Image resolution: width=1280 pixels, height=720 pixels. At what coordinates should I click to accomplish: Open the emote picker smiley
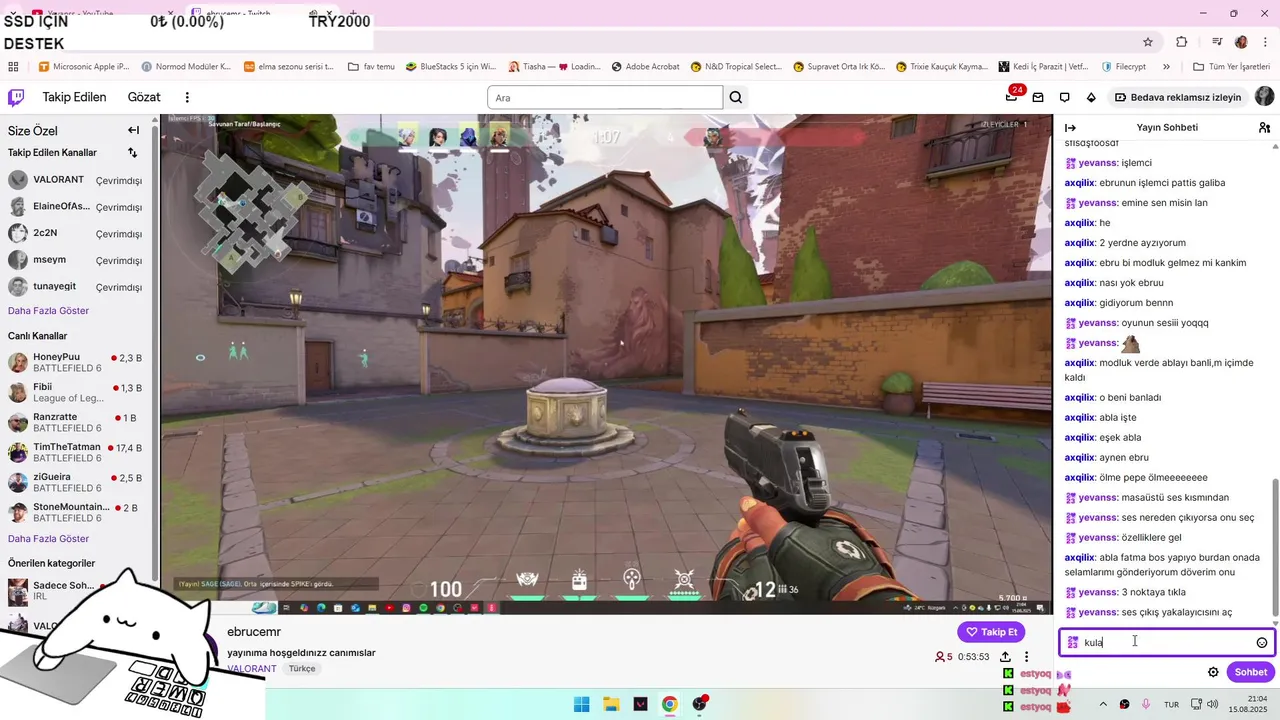tap(1262, 643)
